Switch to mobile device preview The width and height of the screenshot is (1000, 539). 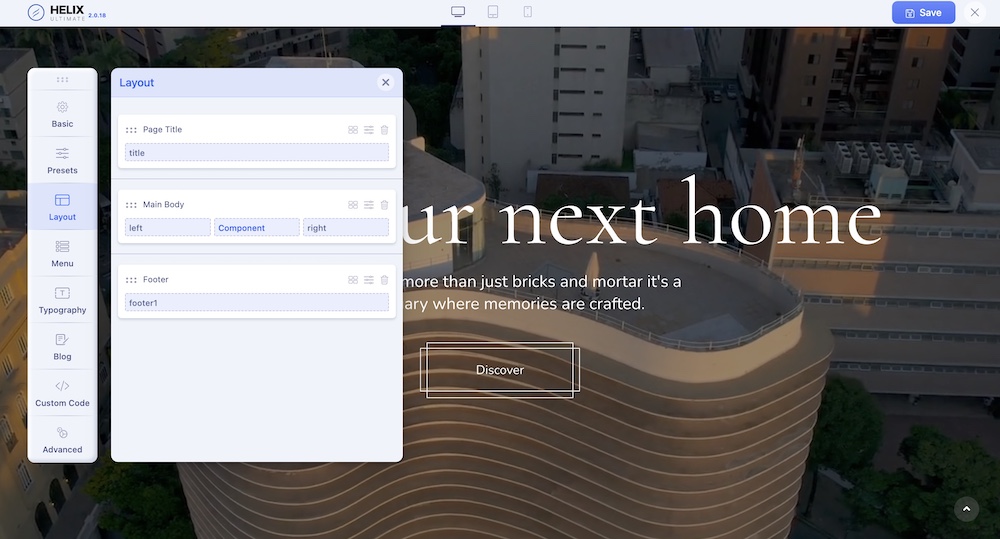tap(527, 12)
